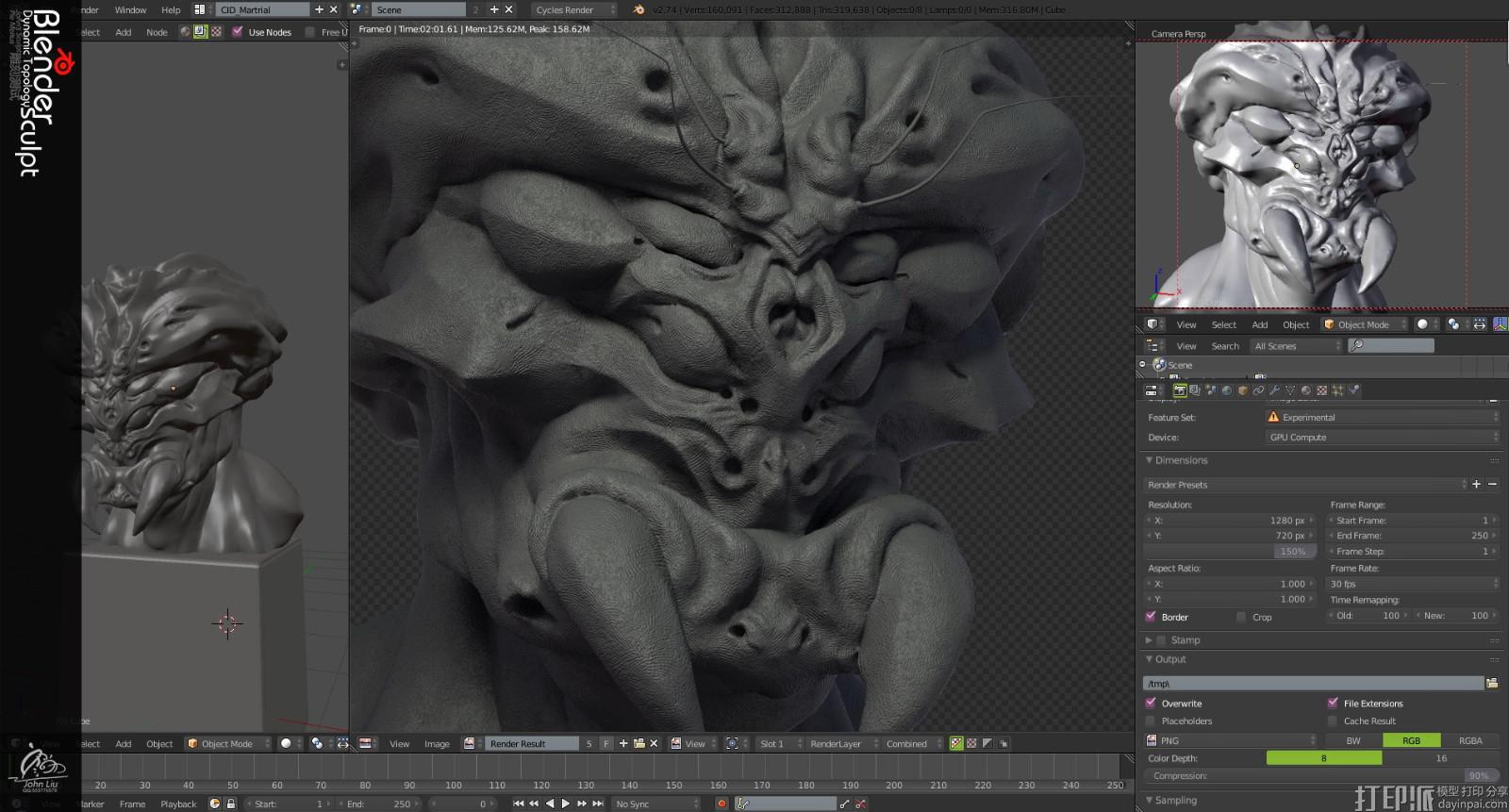Viewport: 1509px width, 812px height.
Task: Open the Window menu
Action: coord(130,9)
